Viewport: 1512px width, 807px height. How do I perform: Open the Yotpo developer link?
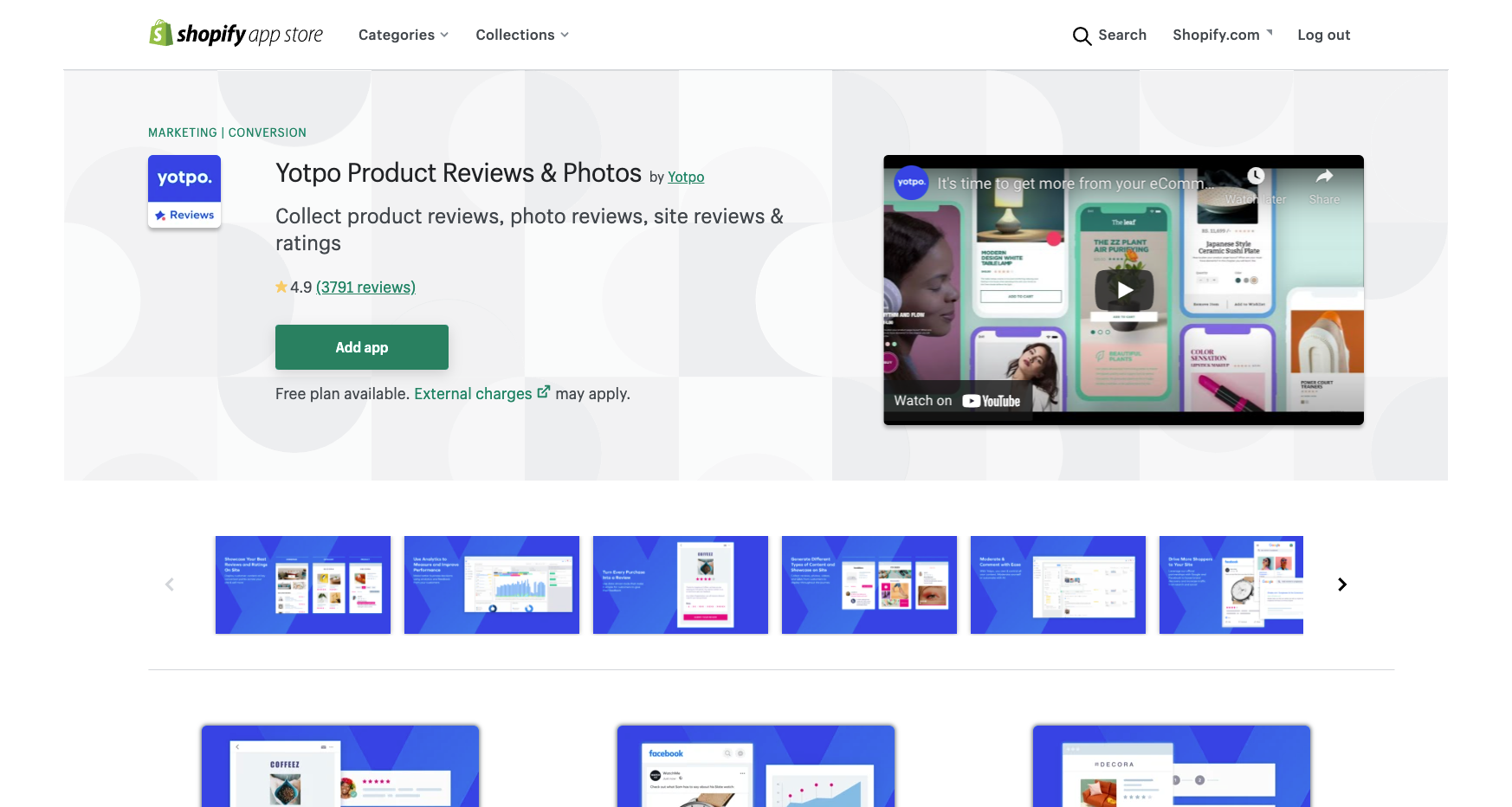pos(686,177)
